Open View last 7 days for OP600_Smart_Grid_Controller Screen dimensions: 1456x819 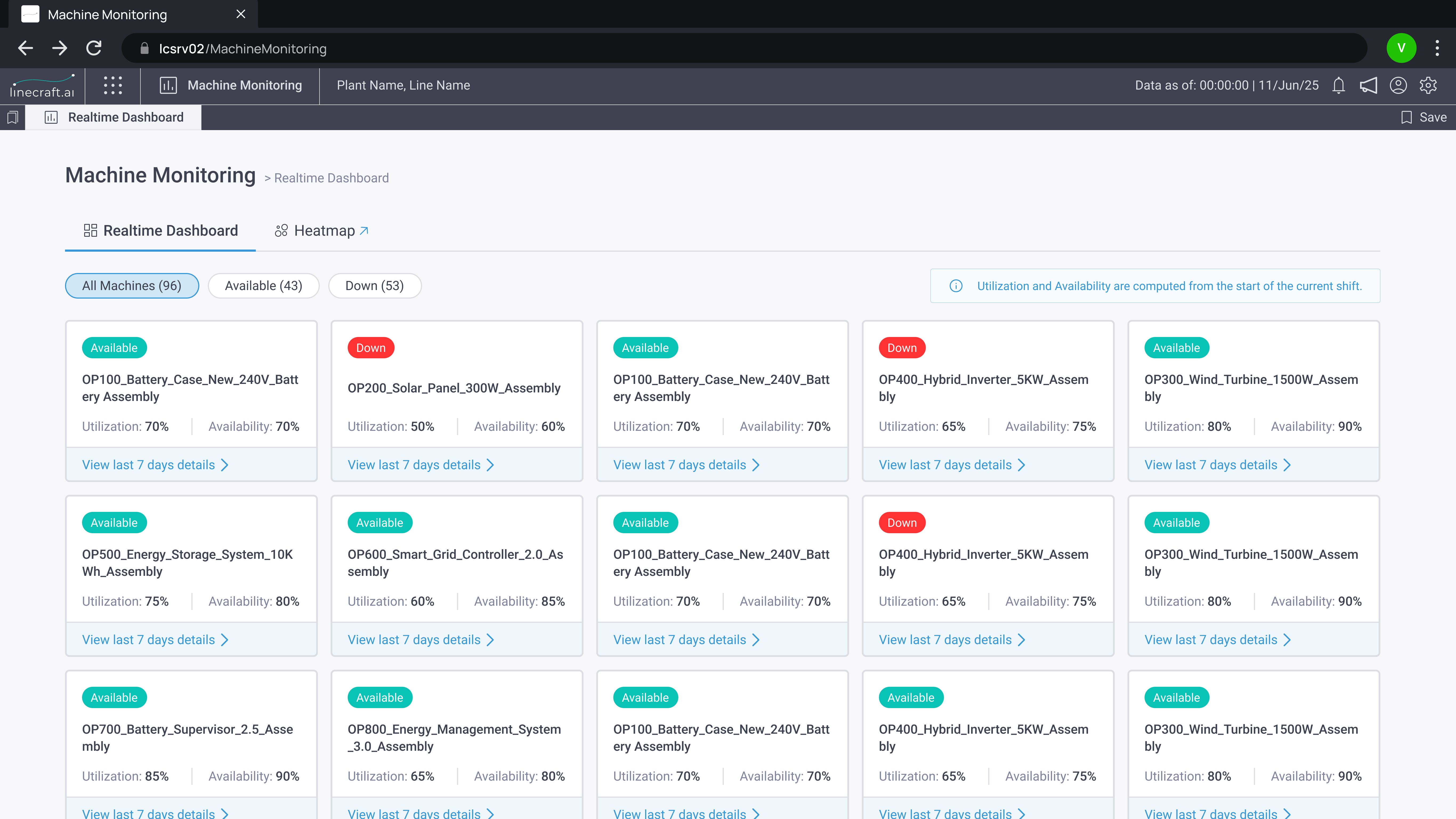tap(420, 640)
